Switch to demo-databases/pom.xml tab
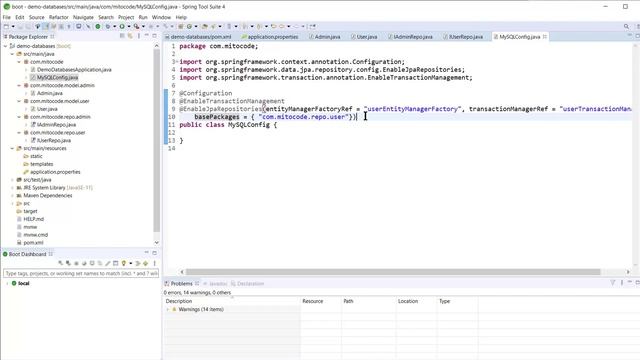The image size is (640, 360). coord(198,37)
